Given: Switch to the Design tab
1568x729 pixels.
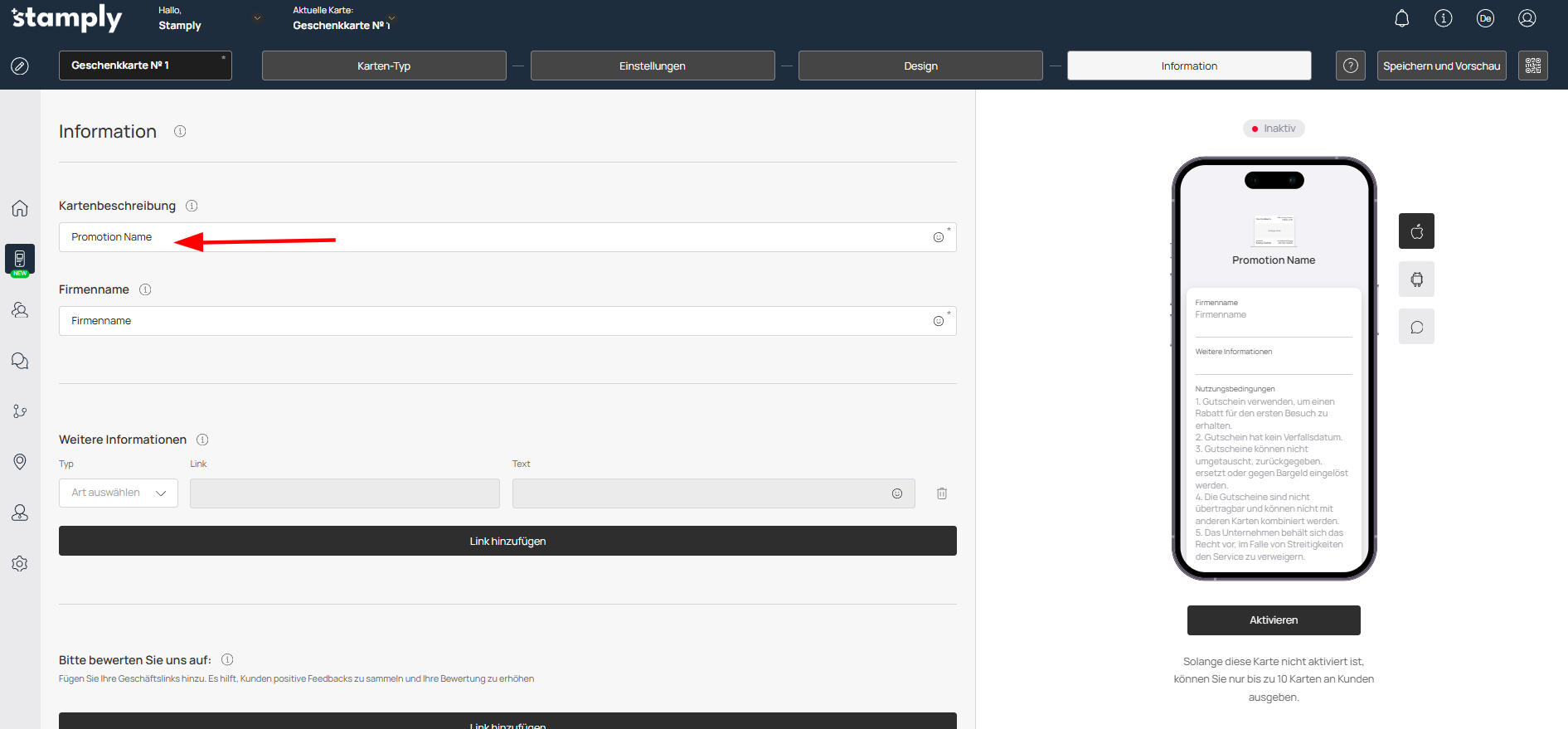Looking at the screenshot, I should [920, 66].
